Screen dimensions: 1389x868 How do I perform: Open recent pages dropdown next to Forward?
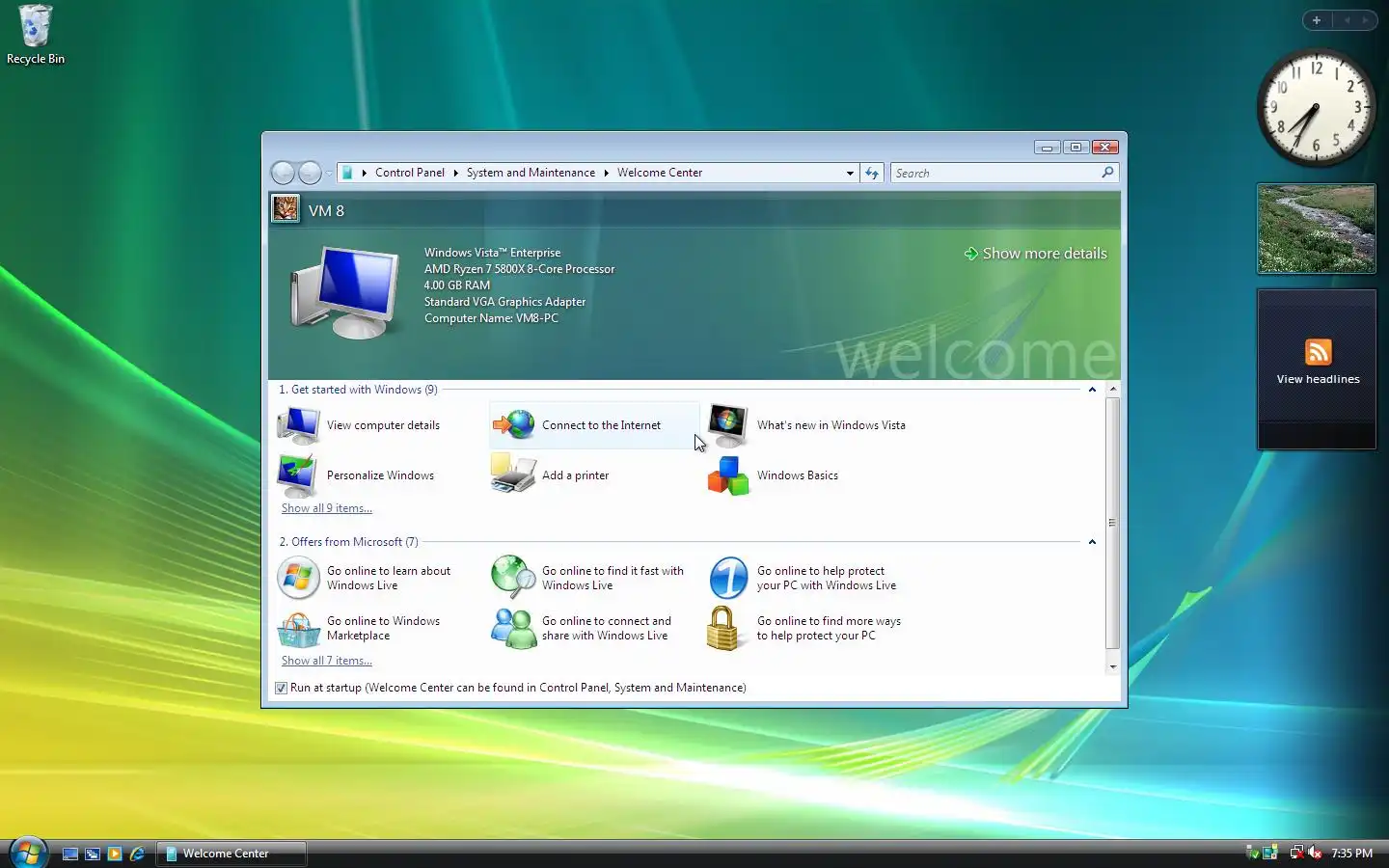point(329,173)
